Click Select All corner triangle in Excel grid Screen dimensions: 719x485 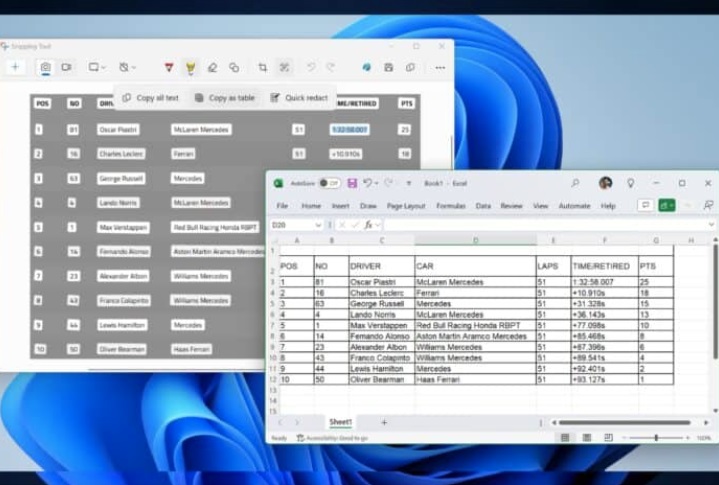click(x=274, y=240)
